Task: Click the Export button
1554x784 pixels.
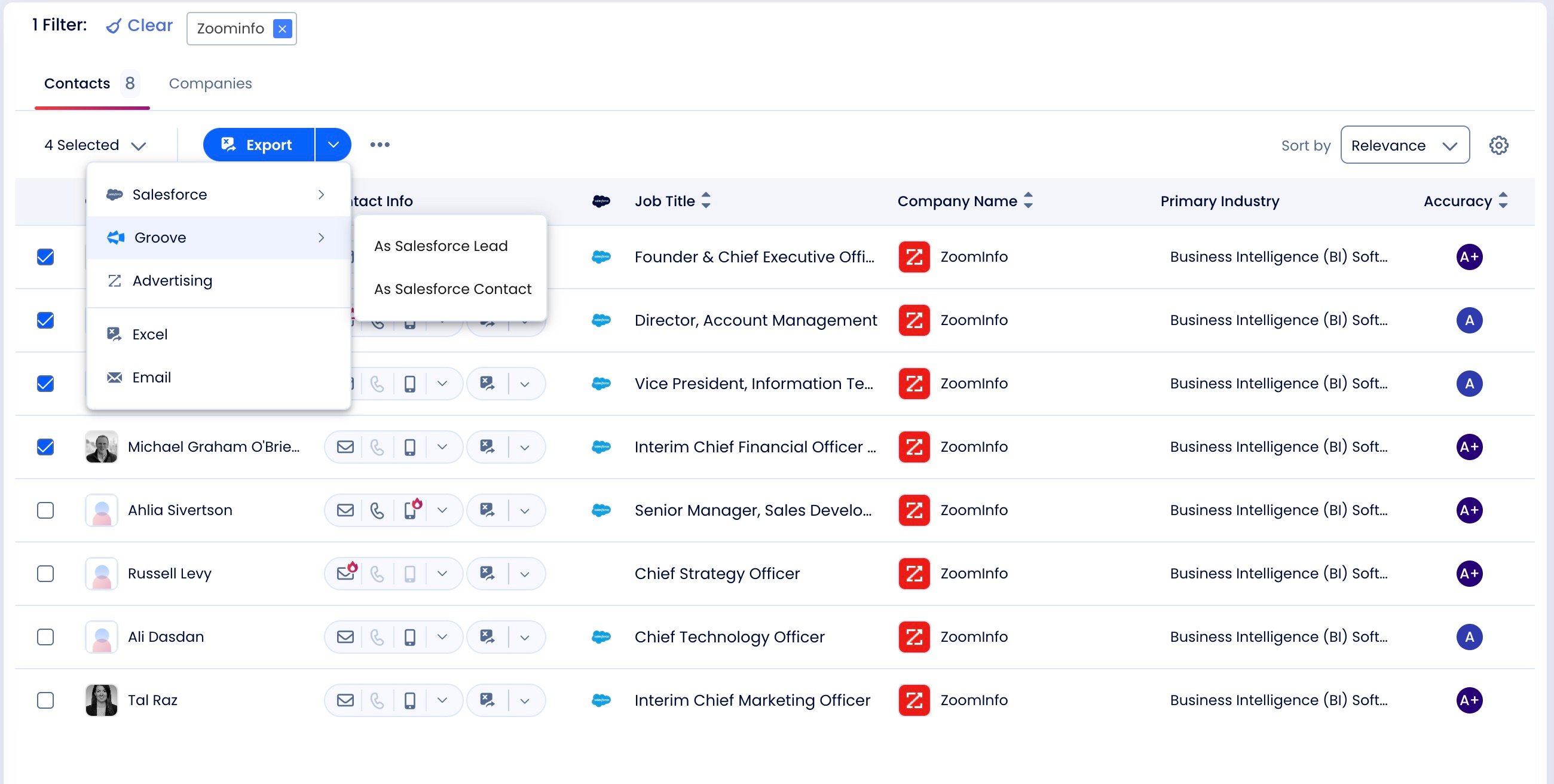Action: click(259, 145)
